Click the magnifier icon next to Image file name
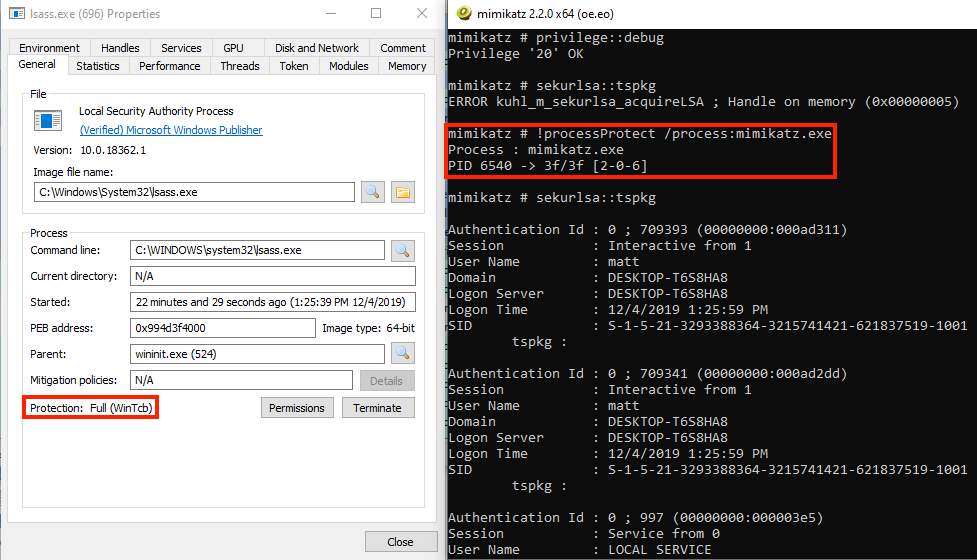 click(x=373, y=192)
